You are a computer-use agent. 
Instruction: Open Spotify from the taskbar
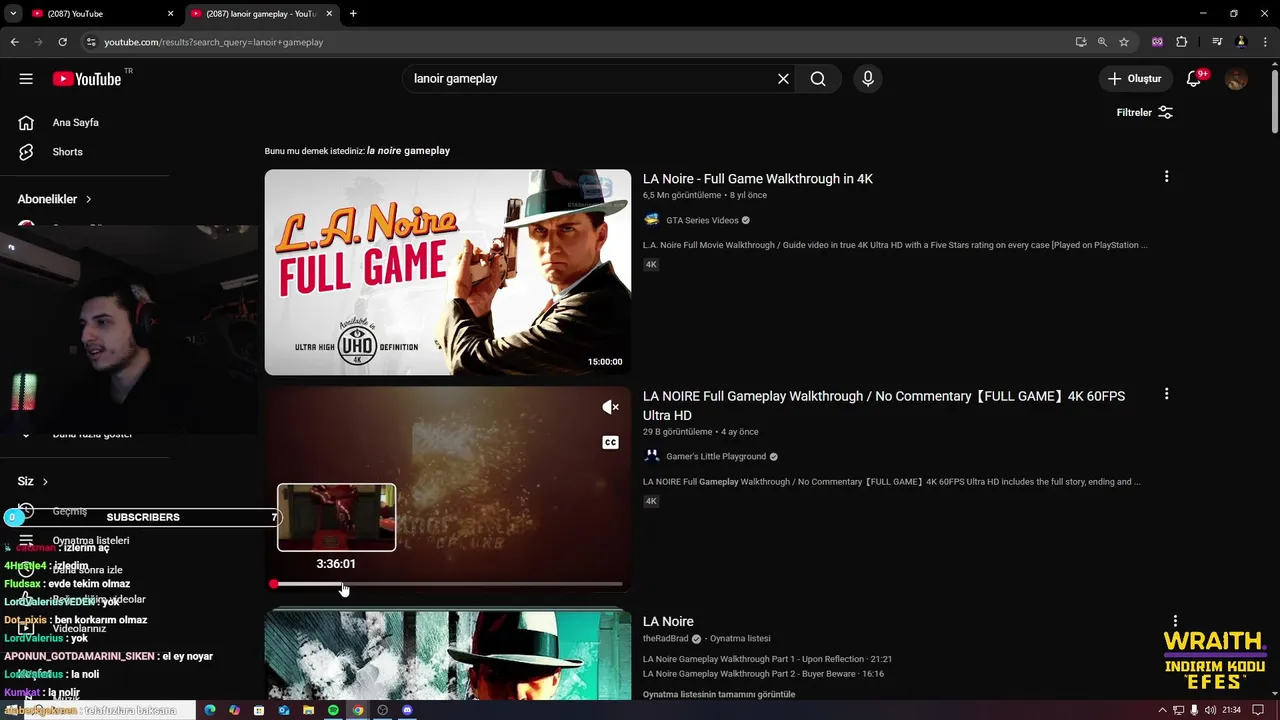(x=333, y=710)
